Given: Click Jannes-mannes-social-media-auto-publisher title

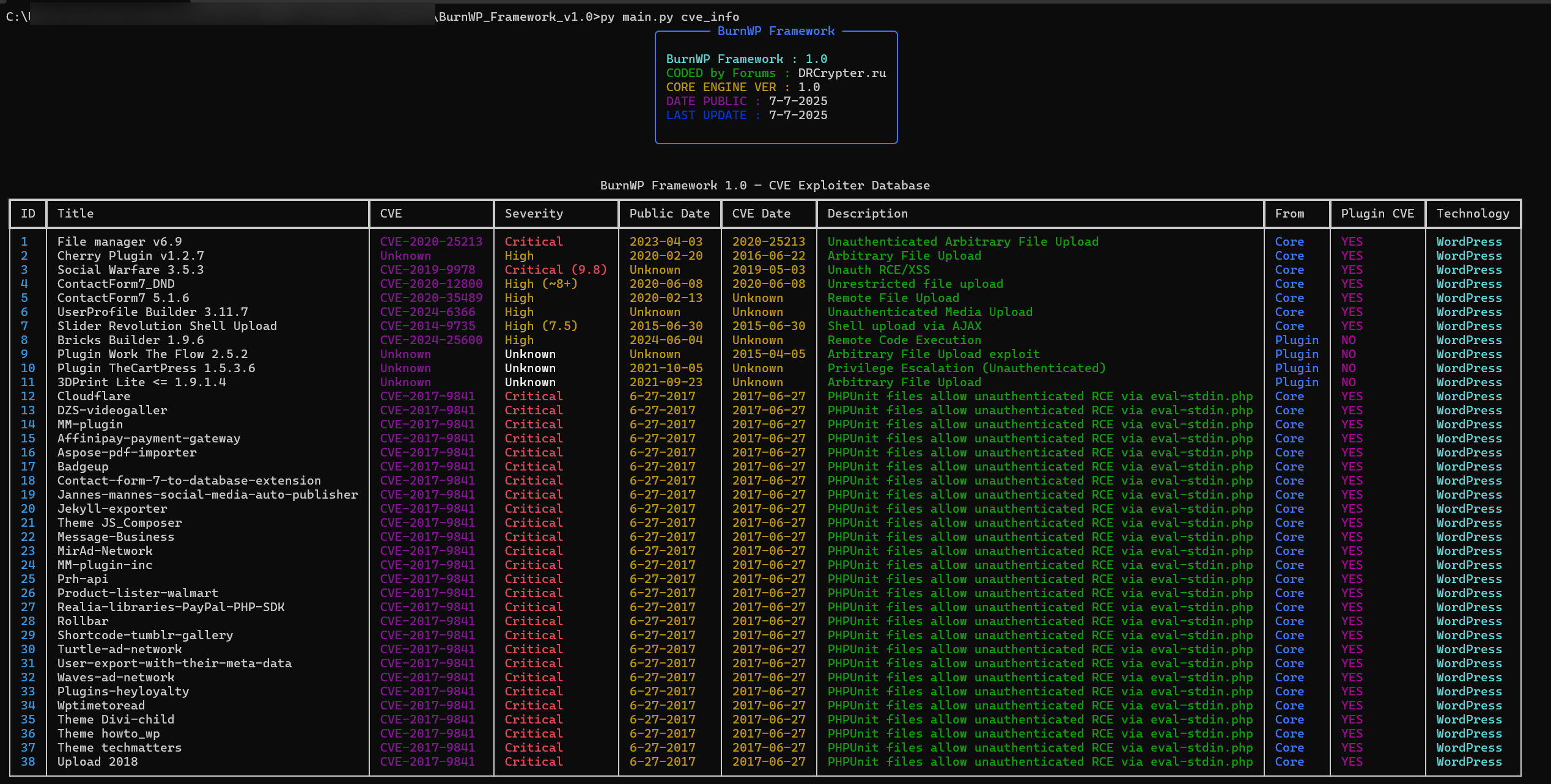Looking at the screenshot, I should pyautogui.click(x=207, y=494).
